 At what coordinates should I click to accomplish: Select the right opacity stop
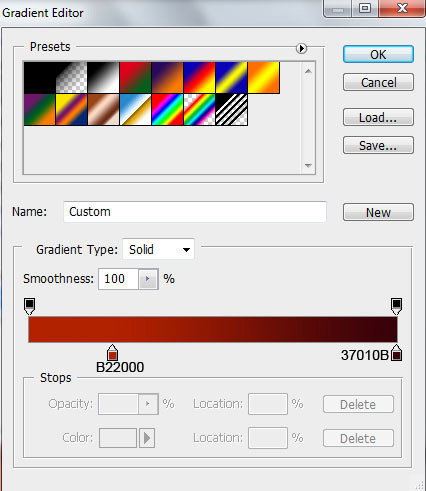pos(396,306)
